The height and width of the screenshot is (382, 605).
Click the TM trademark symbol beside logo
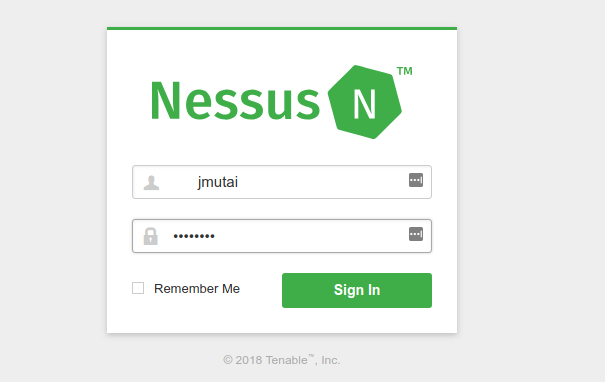[405, 71]
